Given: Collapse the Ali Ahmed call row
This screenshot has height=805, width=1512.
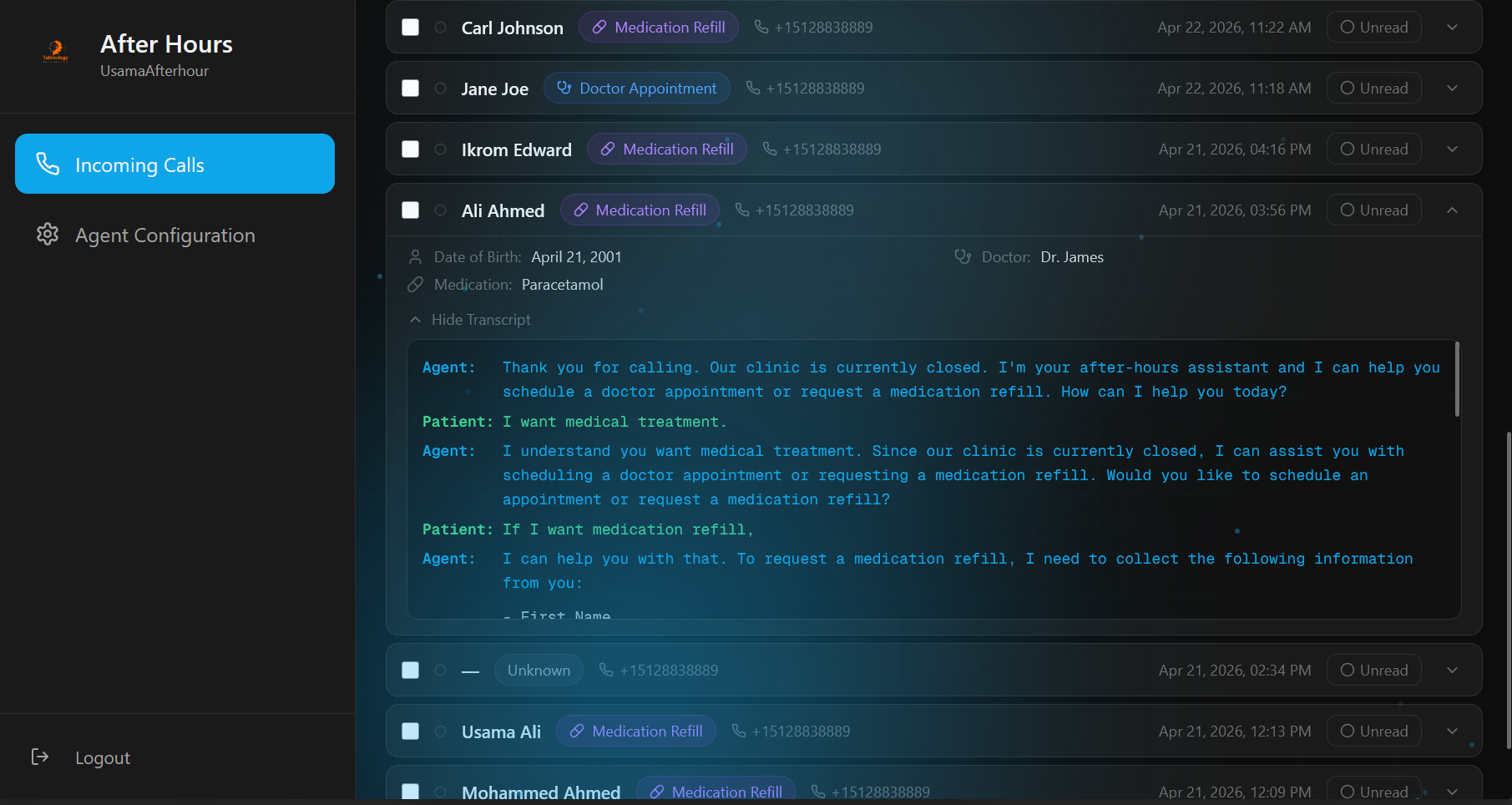Looking at the screenshot, I should pos(1452,210).
